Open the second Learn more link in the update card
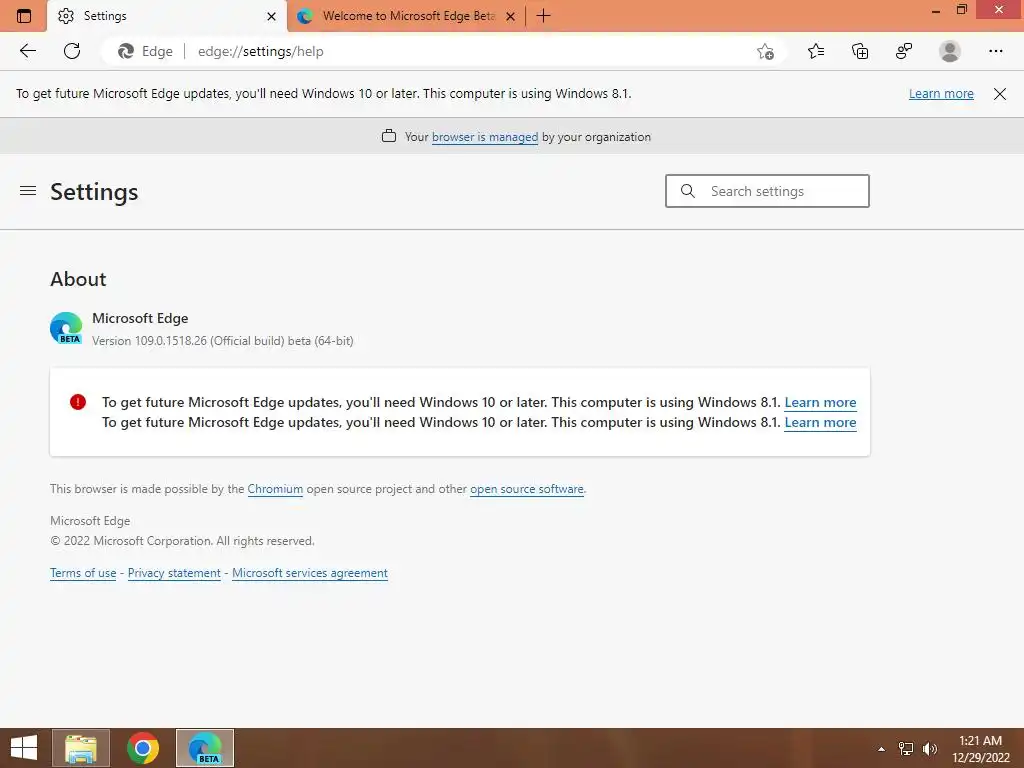Viewport: 1024px width, 768px height. pos(820,423)
